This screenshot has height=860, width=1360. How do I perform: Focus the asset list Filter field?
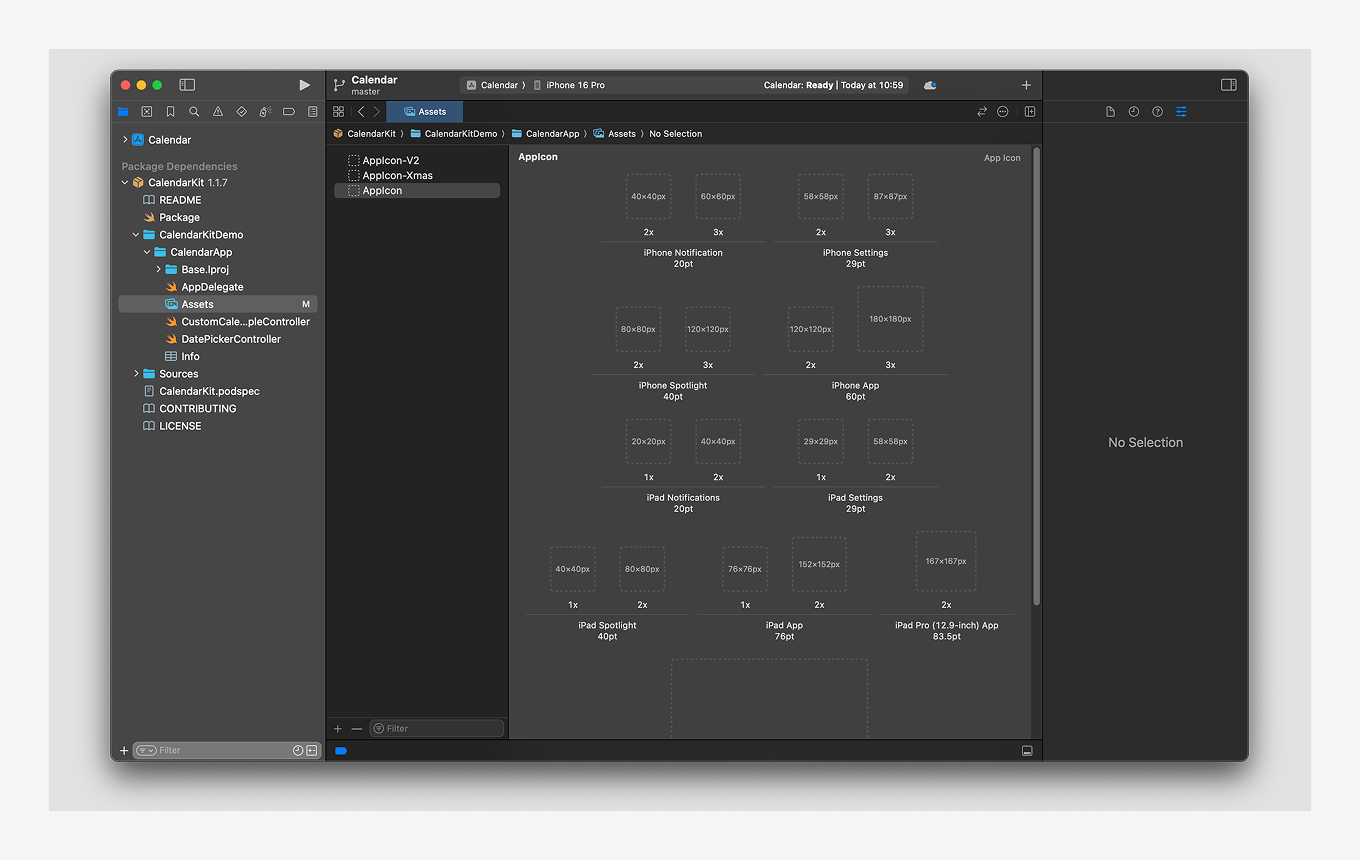tap(436, 729)
